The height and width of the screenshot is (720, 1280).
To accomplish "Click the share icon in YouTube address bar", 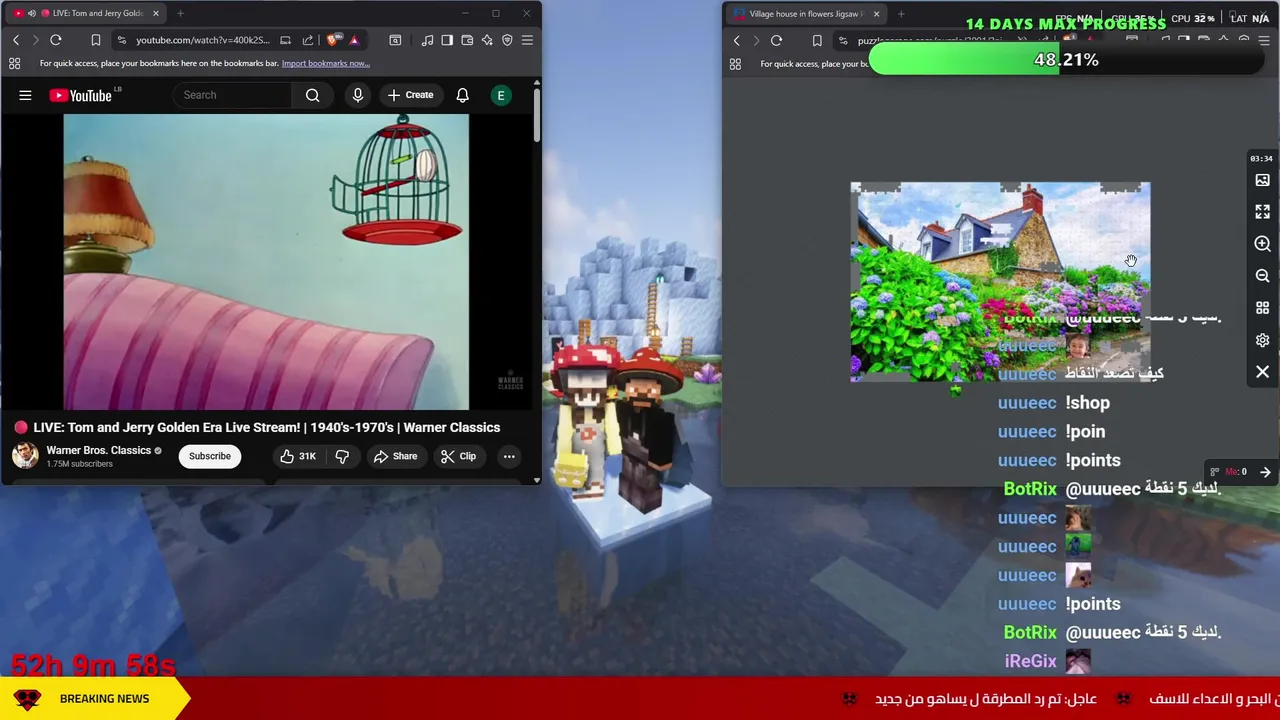I will tap(308, 40).
